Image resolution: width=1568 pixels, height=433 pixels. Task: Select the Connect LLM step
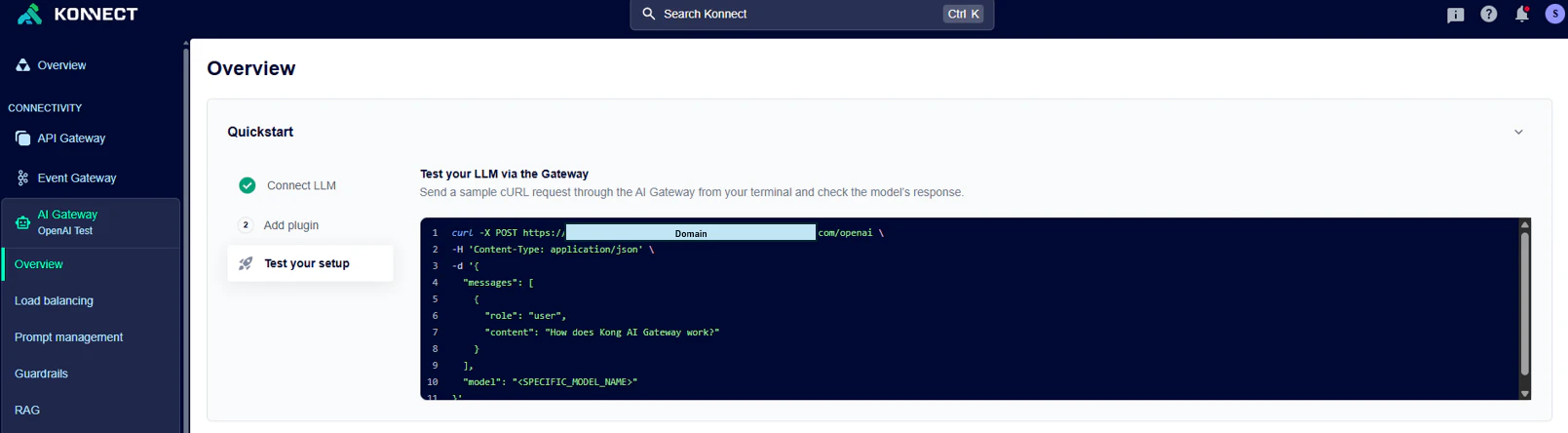click(x=301, y=185)
